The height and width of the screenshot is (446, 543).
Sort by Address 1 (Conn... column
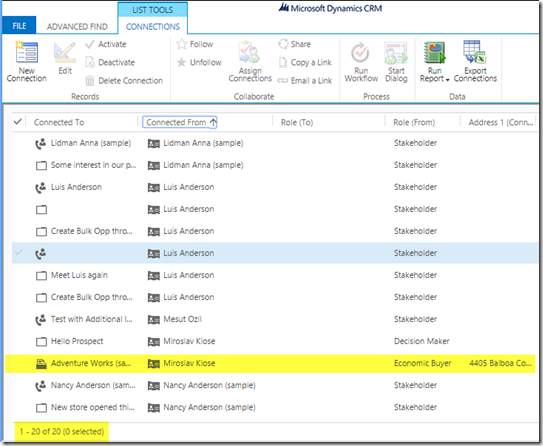point(501,122)
